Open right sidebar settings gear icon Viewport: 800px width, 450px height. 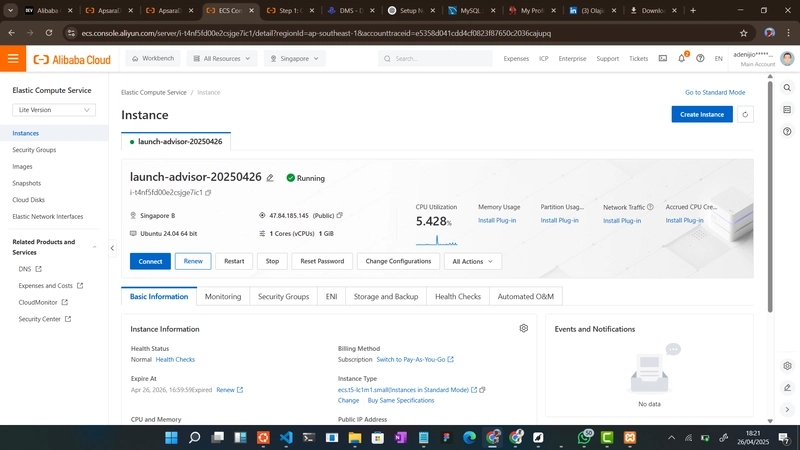pos(787,366)
